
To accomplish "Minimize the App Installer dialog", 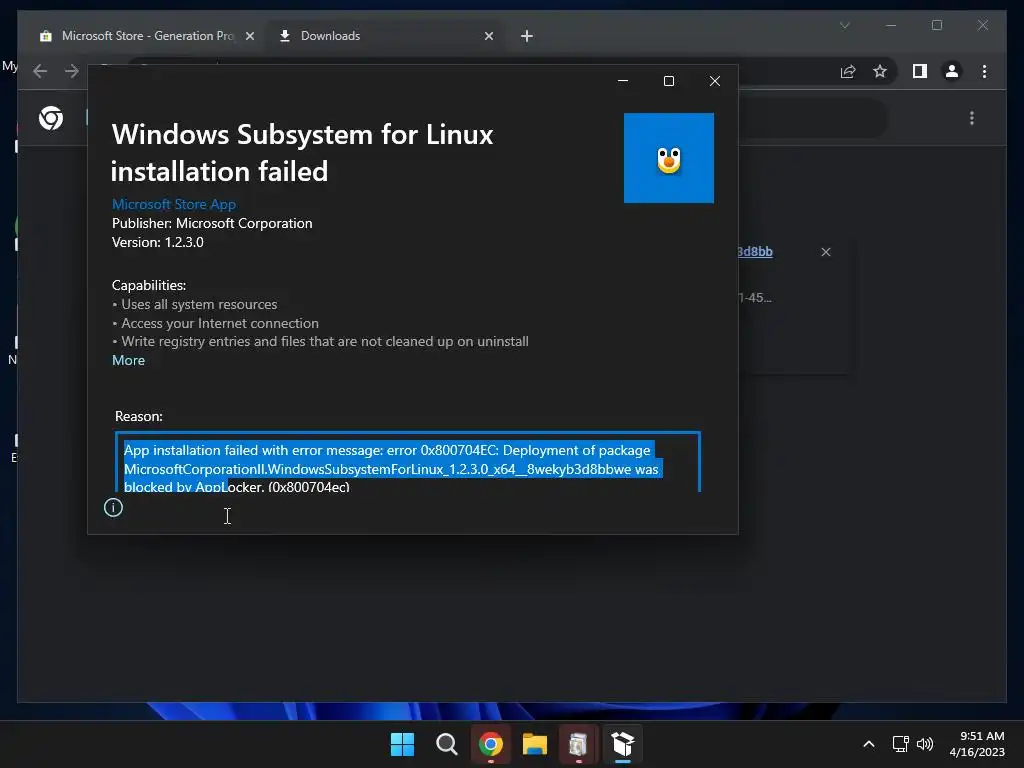I will click(623, 81).
